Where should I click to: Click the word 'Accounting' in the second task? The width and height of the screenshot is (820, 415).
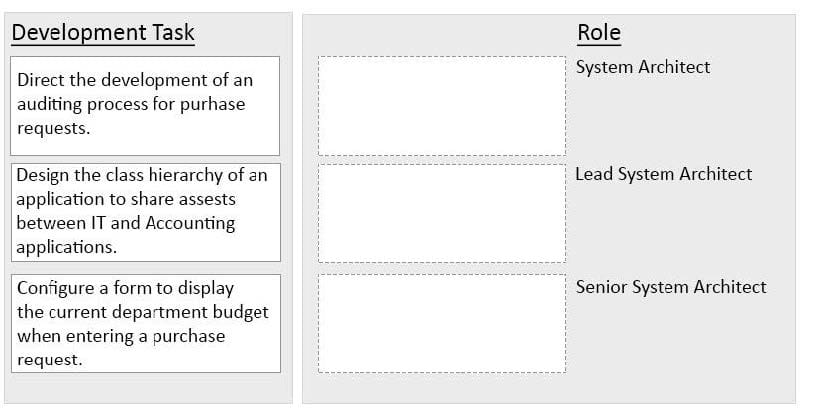coord(190,223)
